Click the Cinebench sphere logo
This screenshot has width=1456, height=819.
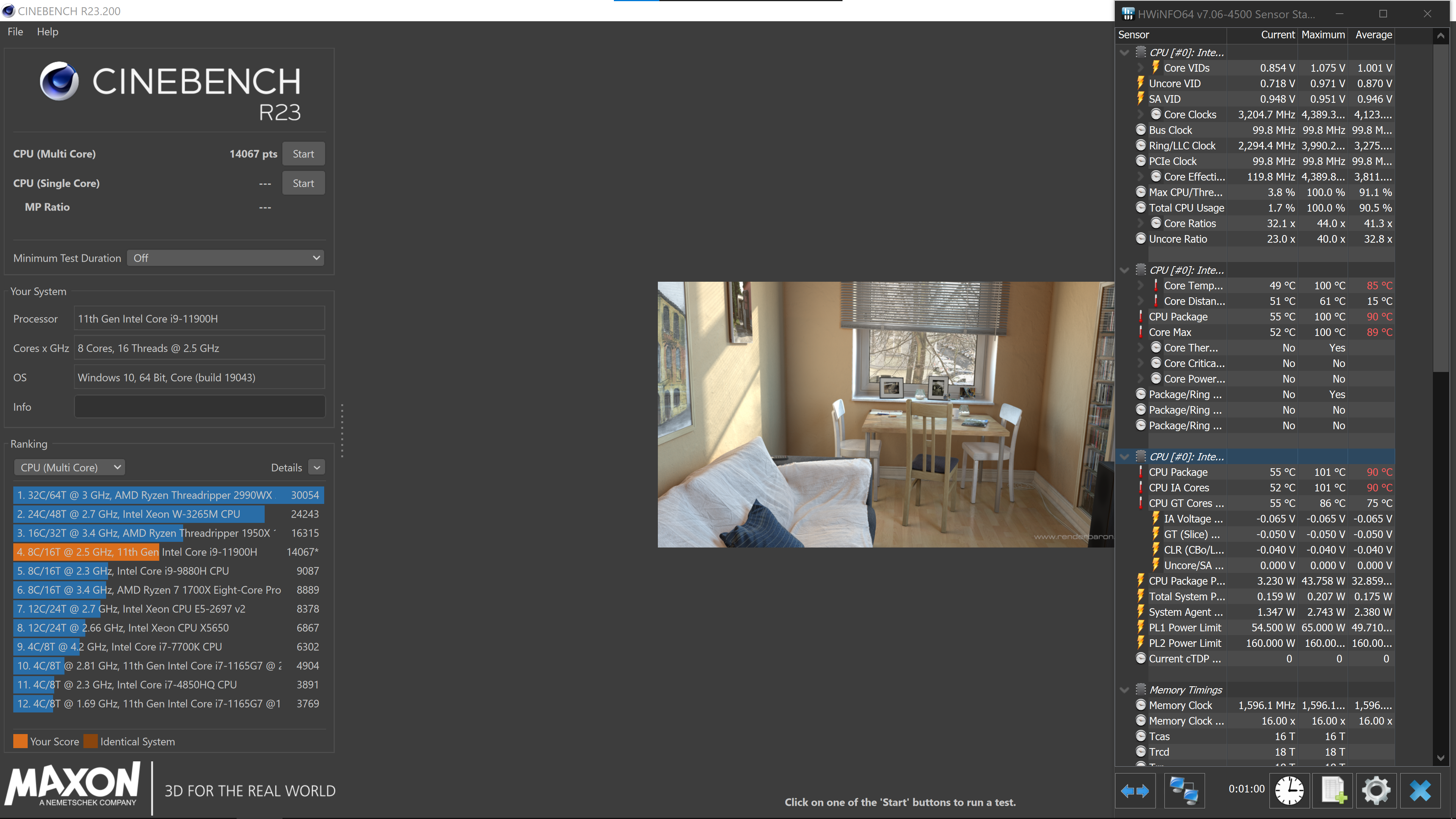60,81
